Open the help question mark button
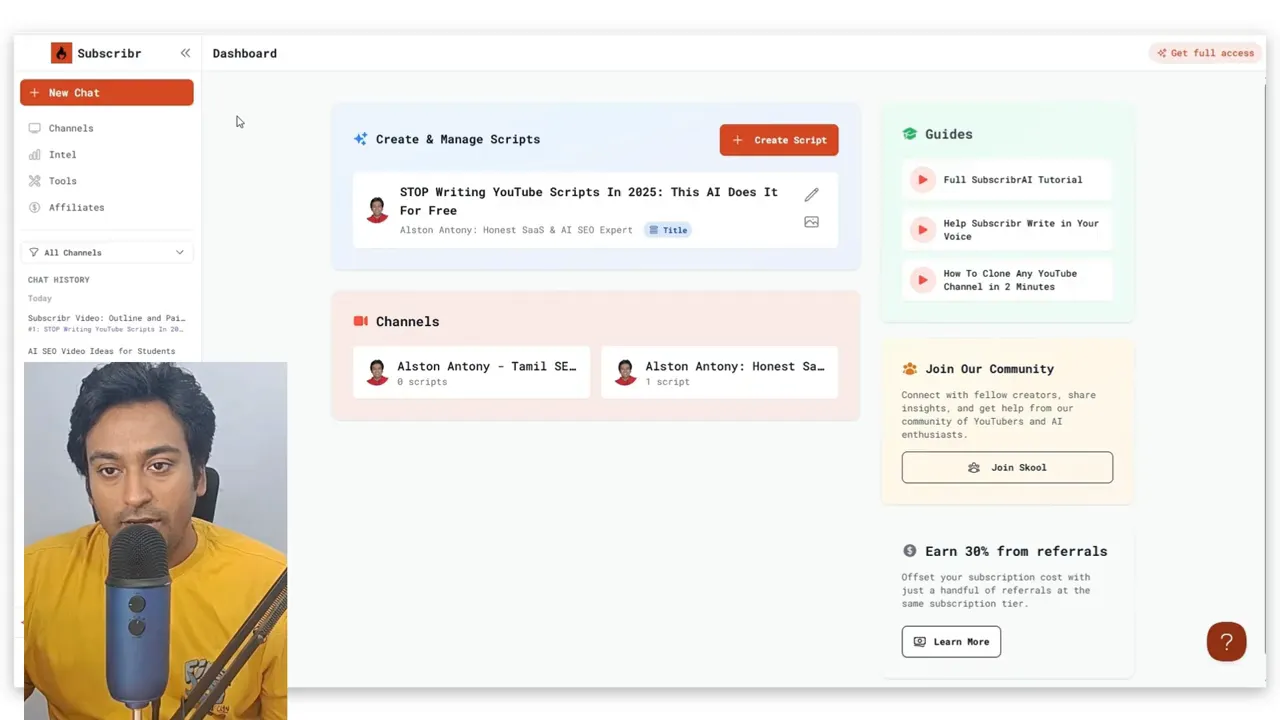Screen dimensions: 1280x720 click(1227, 641)
